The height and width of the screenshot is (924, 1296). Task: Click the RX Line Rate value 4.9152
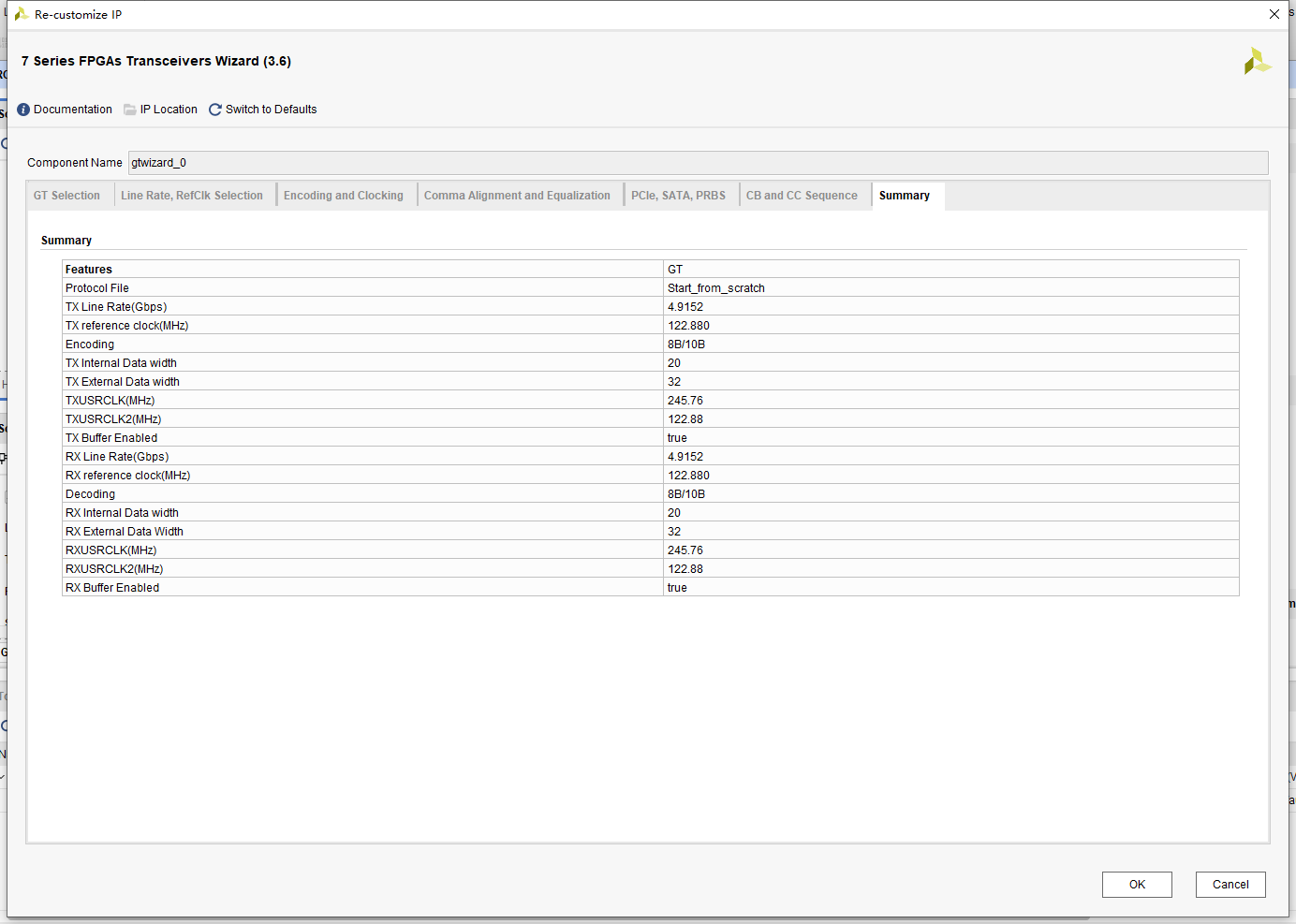685,457
